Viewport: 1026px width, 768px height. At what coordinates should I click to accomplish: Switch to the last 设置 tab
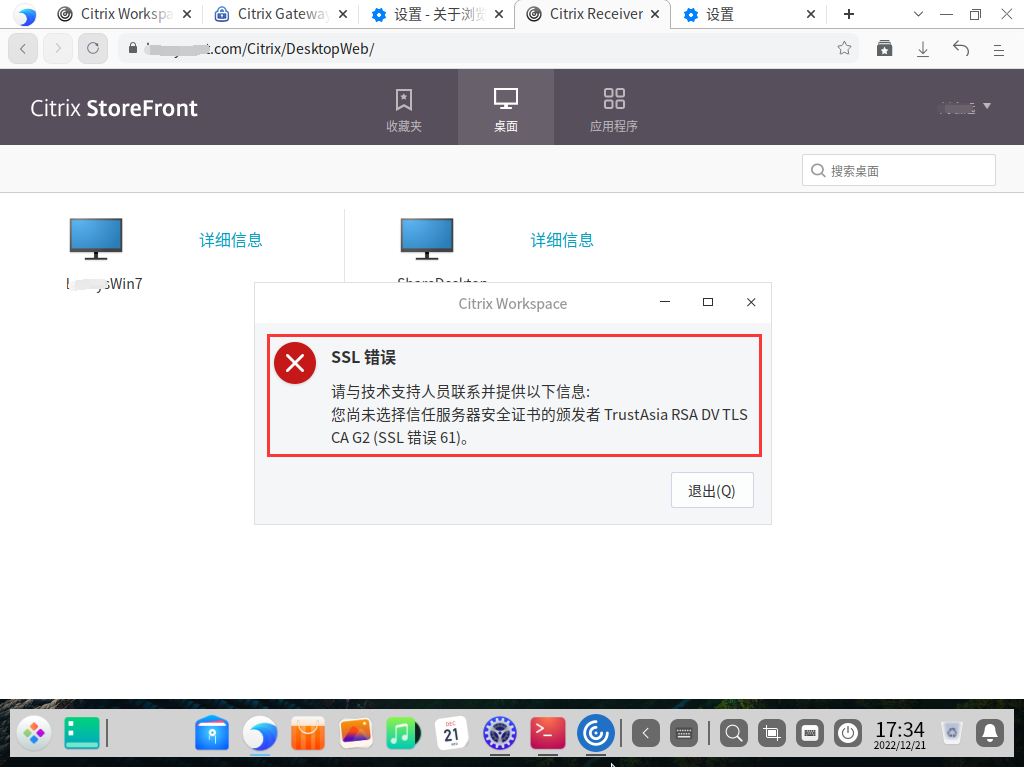point(749,14)
